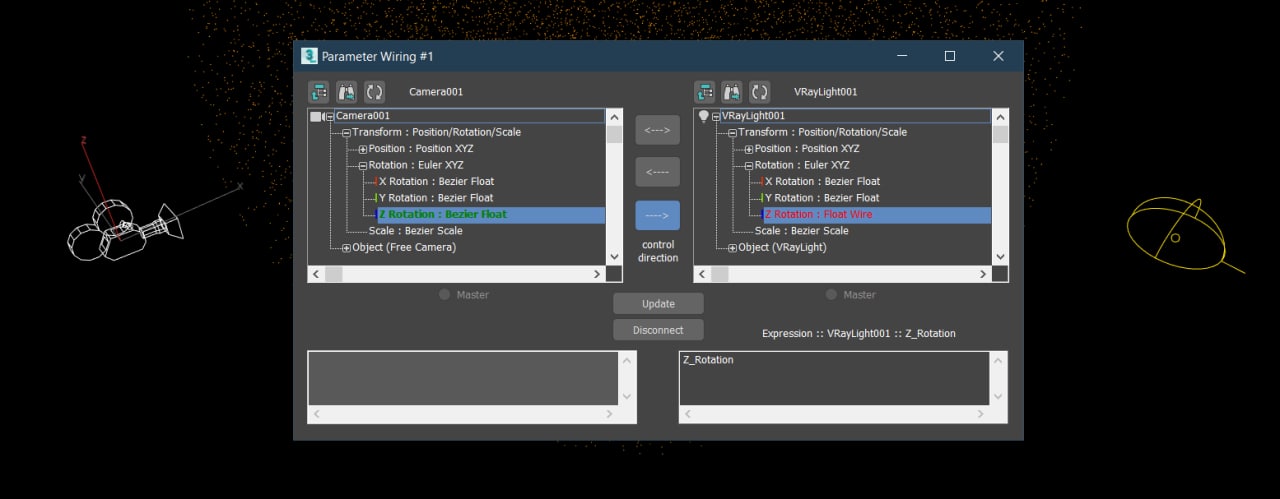
Task: Close the Parameter Wiring #1 dialog
Action: click(998, 56)
